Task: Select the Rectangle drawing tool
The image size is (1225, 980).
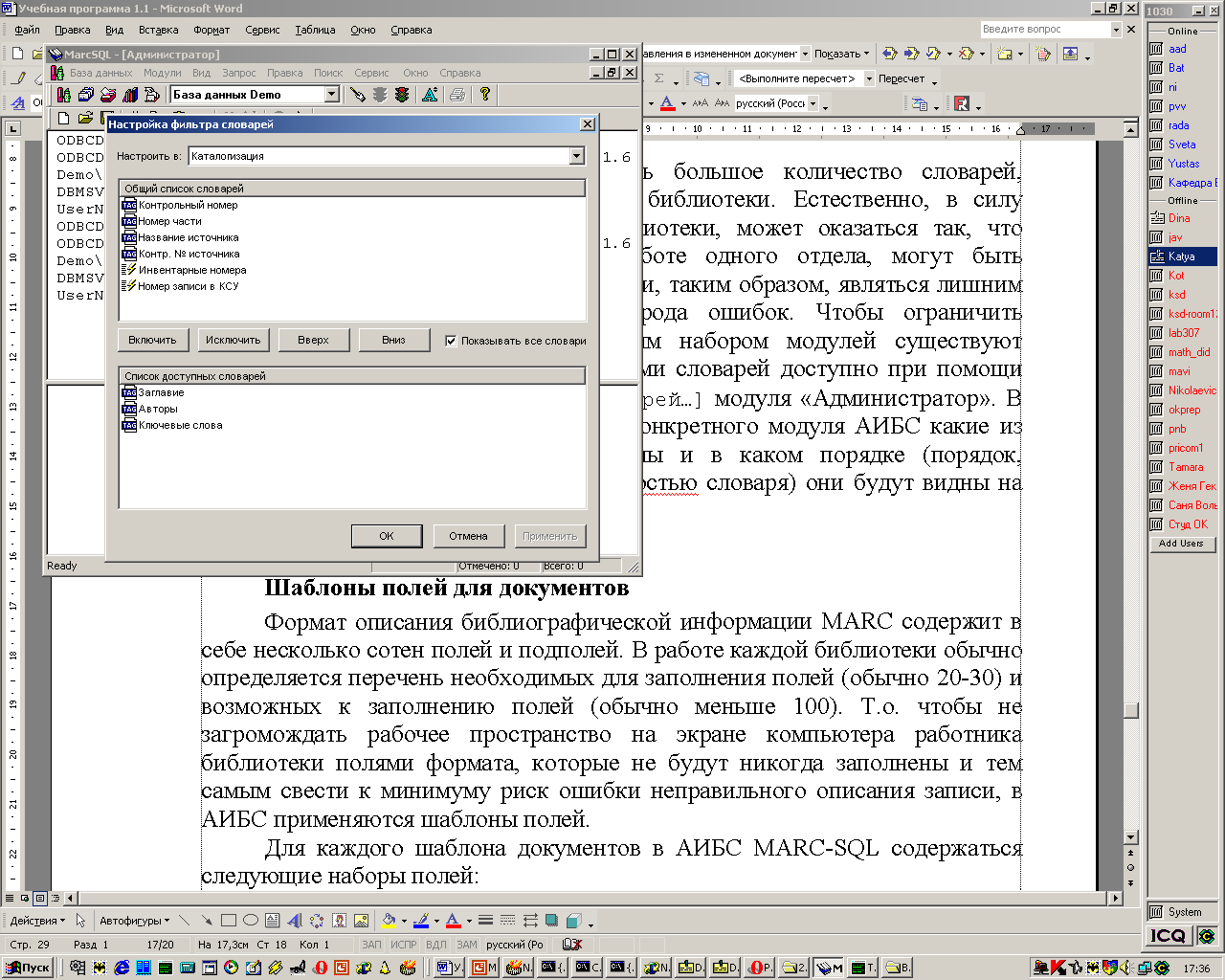Action: point(229,921)
